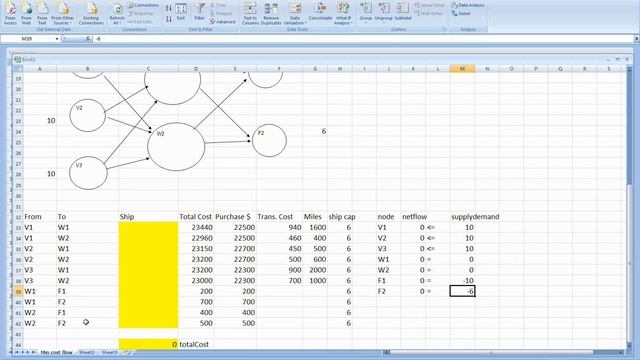This screenshot has width=640, height=360.
Task: Click the From Web icon
Action: tap(26, 13)
